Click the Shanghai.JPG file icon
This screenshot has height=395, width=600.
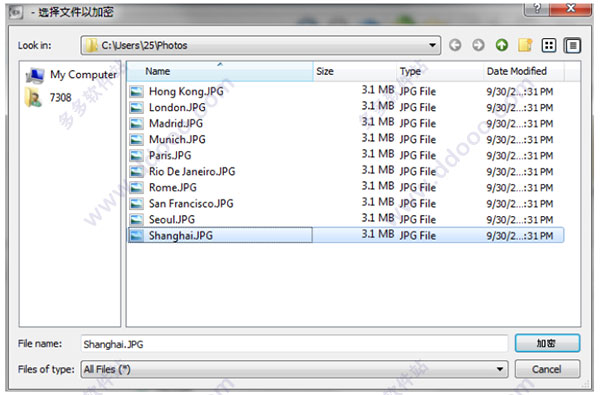(137, 236)
